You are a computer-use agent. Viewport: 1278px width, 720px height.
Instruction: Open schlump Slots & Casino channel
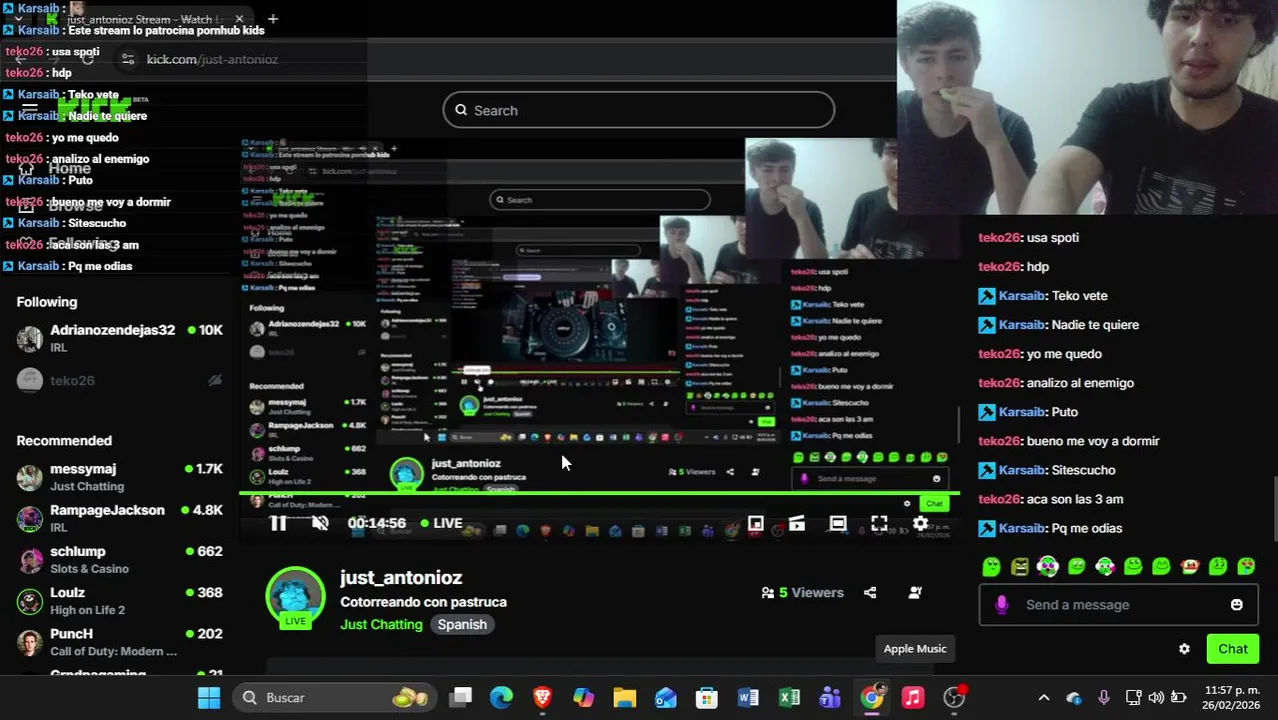tap(120, 559)
